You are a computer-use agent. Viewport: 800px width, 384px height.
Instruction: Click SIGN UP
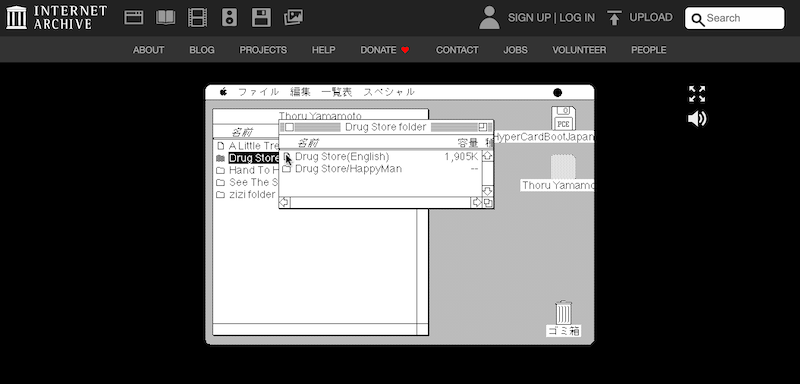[x=529, y=18]
